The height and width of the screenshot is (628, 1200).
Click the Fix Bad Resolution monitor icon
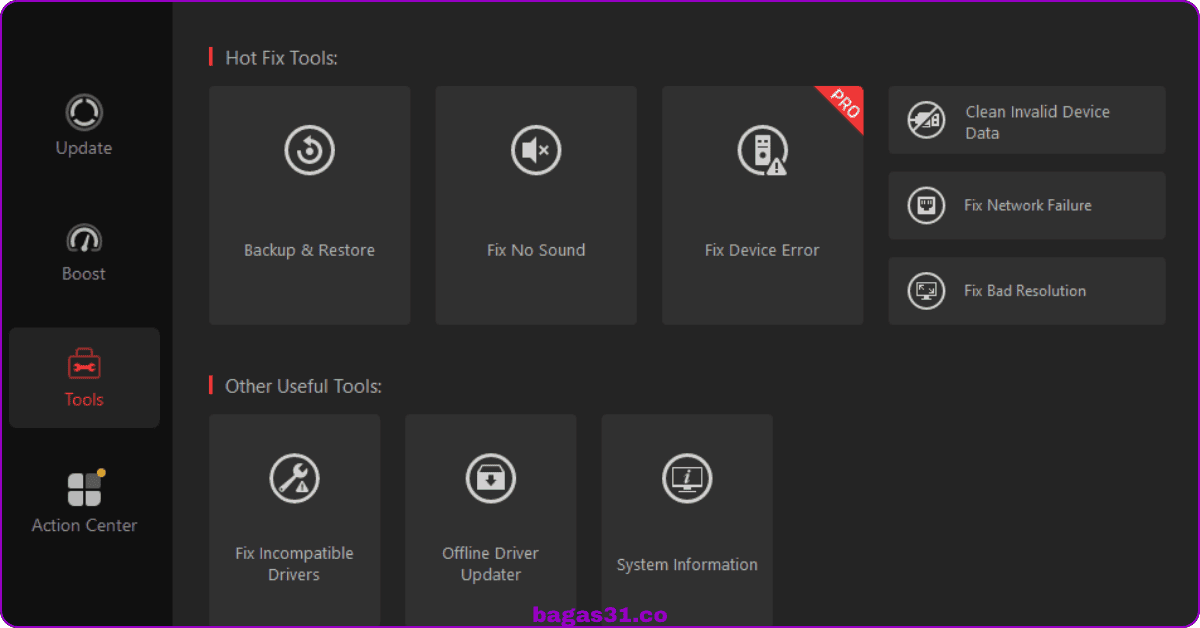[x=926, y=291]
